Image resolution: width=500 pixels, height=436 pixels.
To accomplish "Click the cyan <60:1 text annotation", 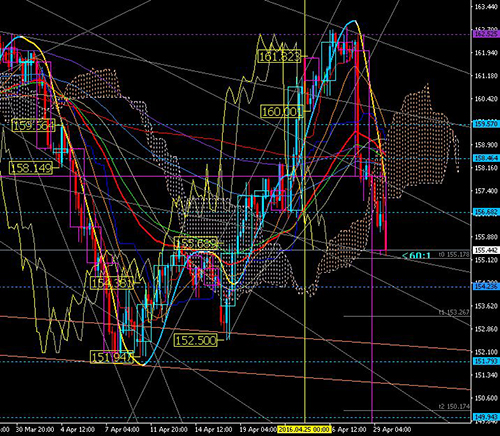I will tap(416, 256).
